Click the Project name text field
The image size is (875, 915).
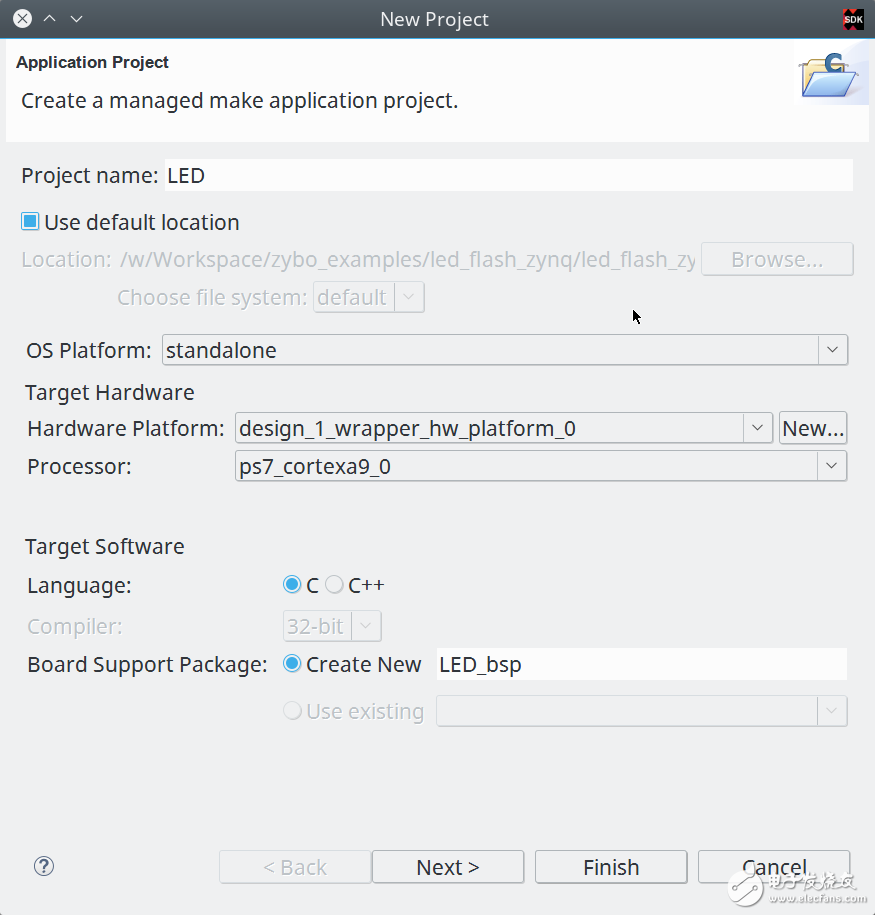pyautogui.click(x=507, y=175)
